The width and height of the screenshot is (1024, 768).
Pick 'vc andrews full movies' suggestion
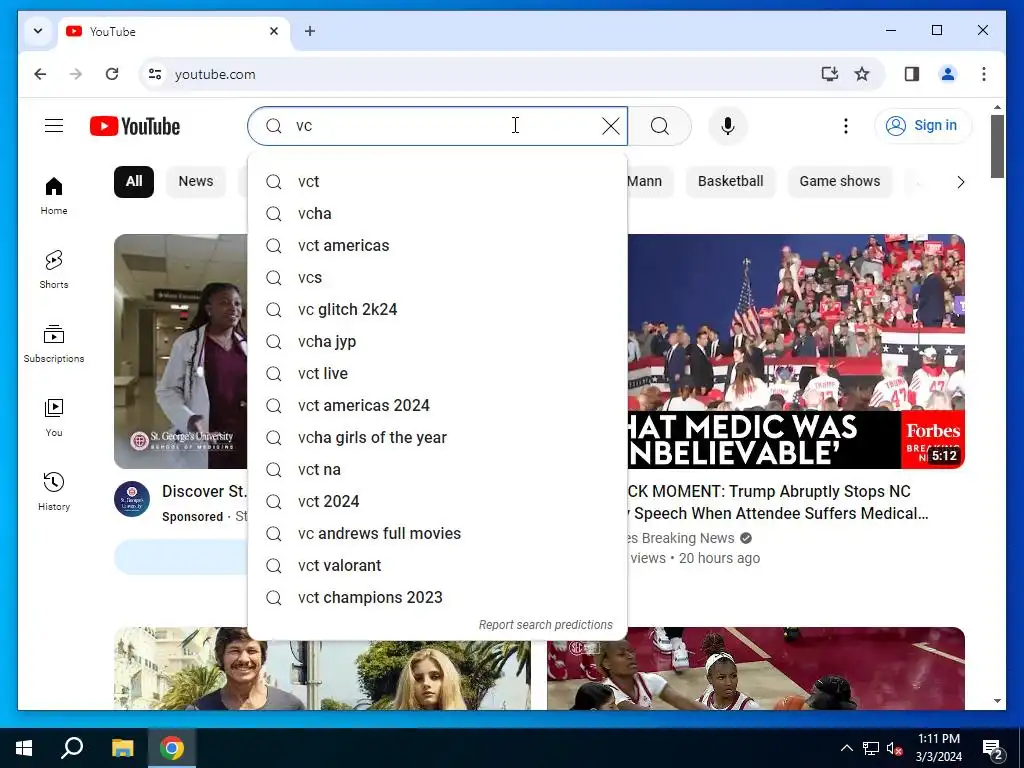pyautogui.click(x=438, y=534)
